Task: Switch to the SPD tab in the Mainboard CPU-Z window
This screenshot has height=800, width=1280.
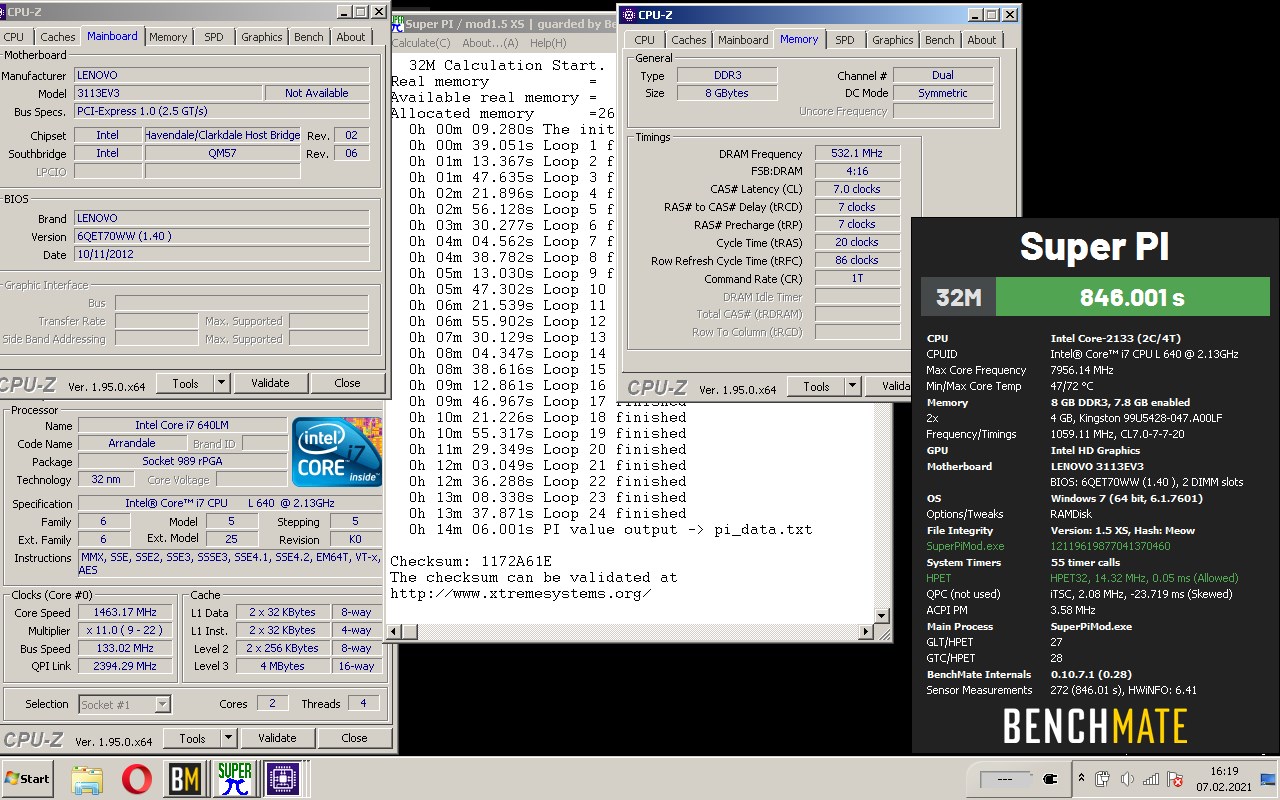Action: [214, 37]
